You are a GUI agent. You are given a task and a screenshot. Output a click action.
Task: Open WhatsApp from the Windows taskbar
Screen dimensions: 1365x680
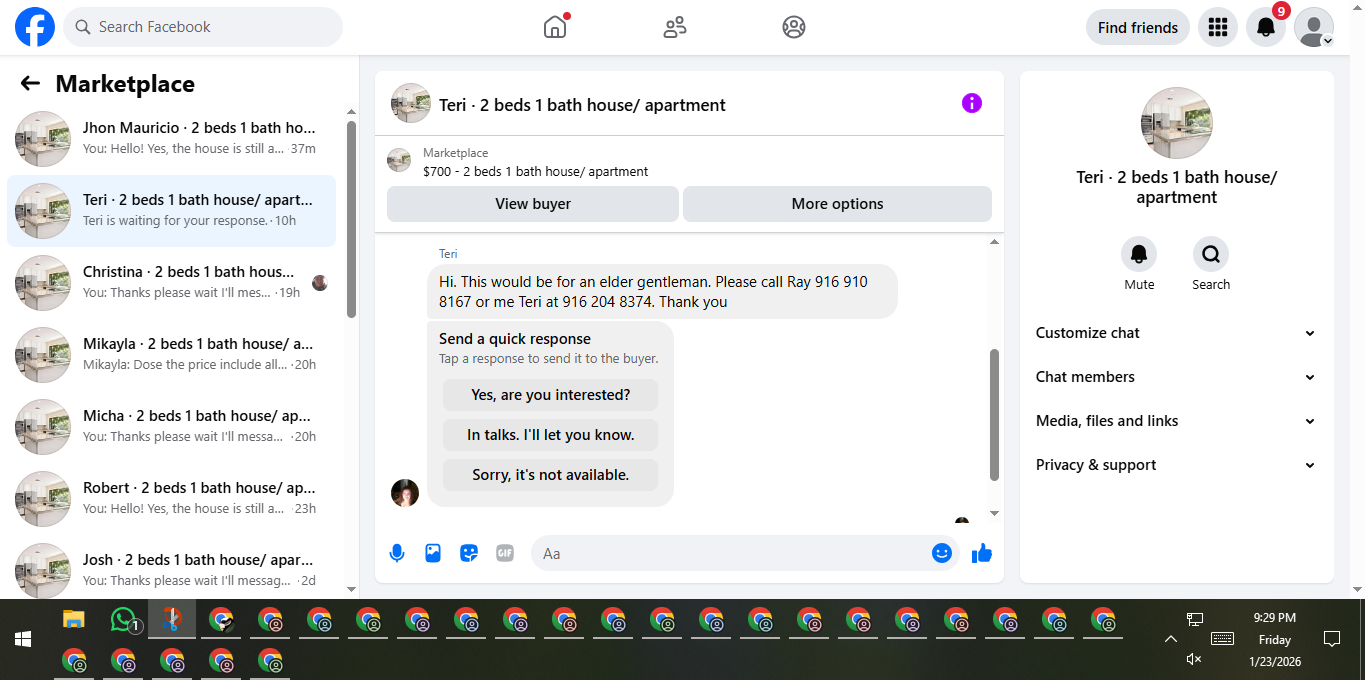pos(123,620)
